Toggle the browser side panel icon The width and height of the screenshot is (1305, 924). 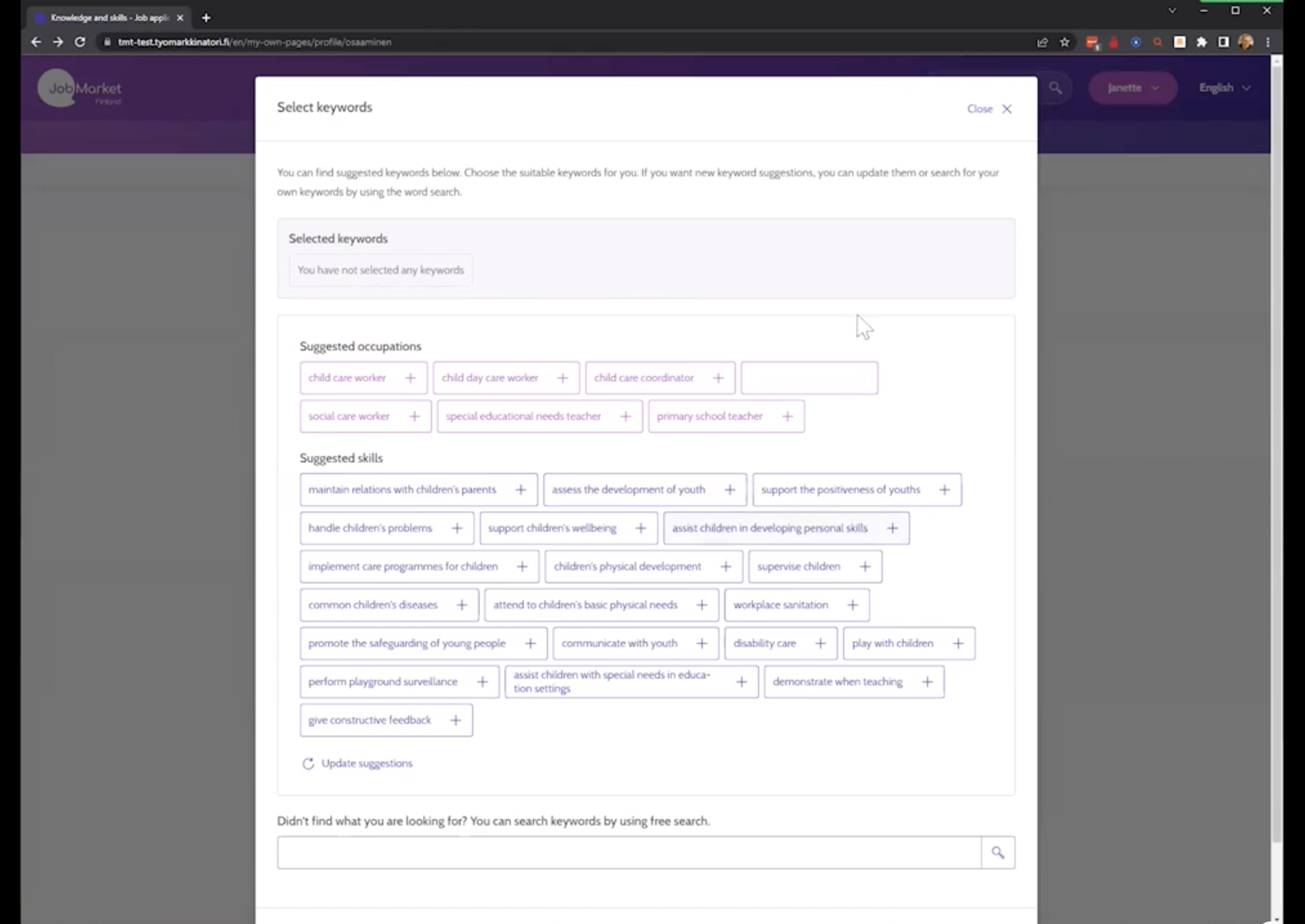pos(1223,41)
